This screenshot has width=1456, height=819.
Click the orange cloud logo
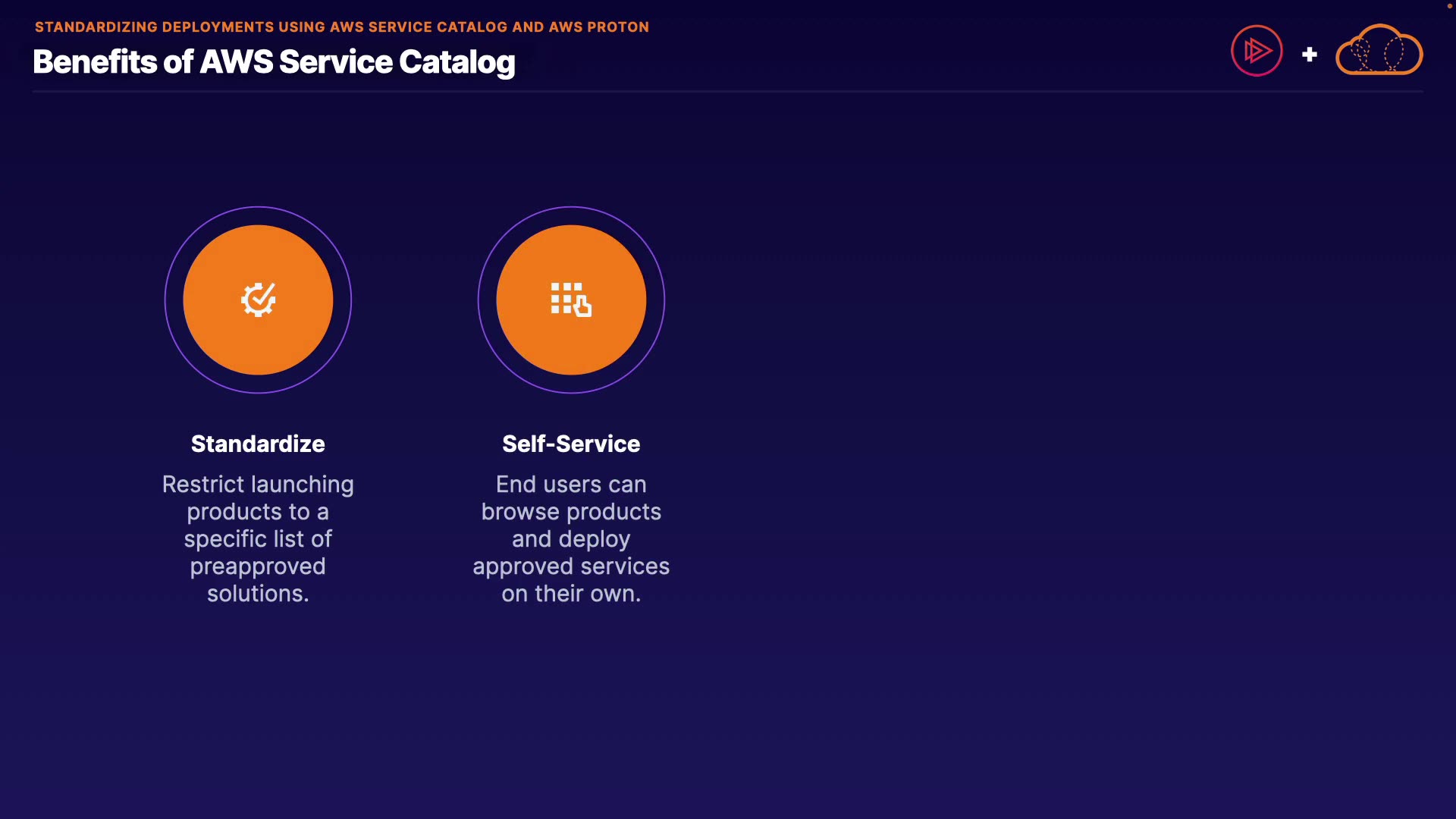[1379, 52]
